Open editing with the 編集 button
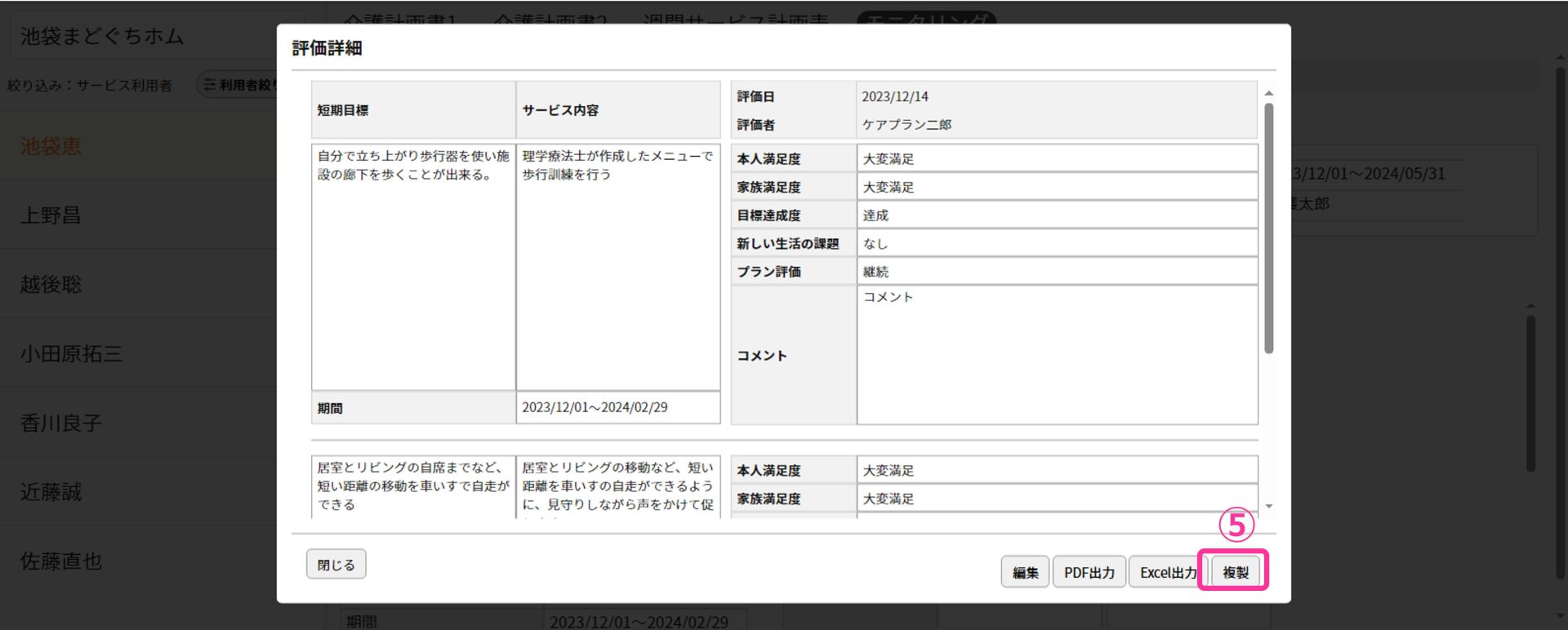Viewport: 1568px width, 630px height. pyautogui.click(x=1024, y=572)
